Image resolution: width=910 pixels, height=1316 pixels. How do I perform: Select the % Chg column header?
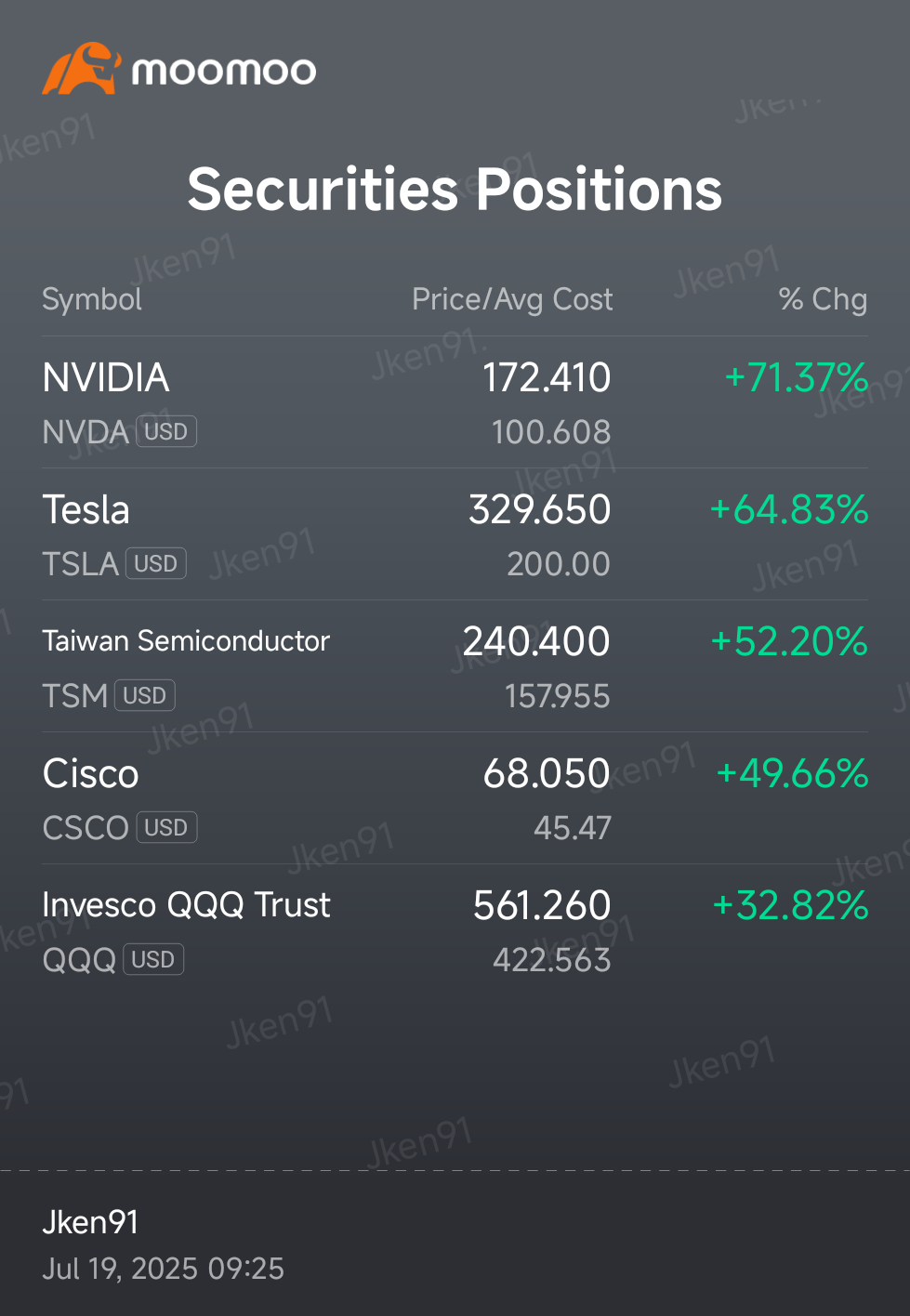[x=823, y=299]
